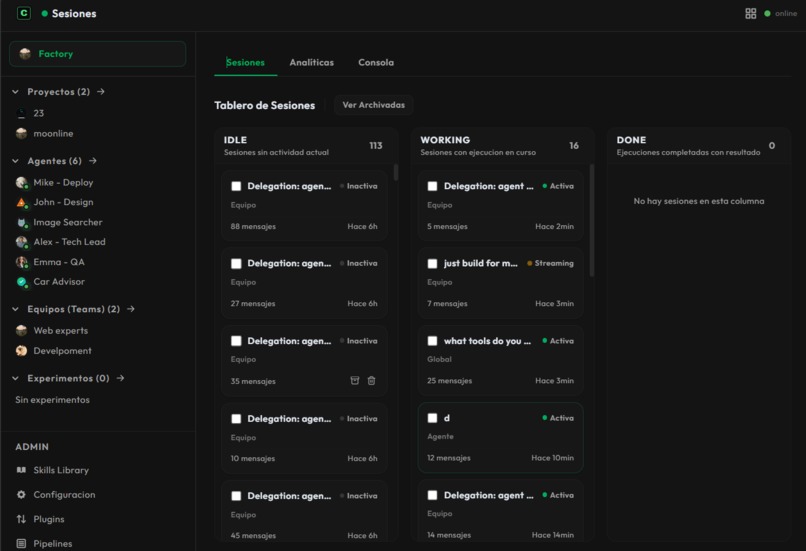
Task: Click Mike - Deploy agent avatar
Action: 22,182
